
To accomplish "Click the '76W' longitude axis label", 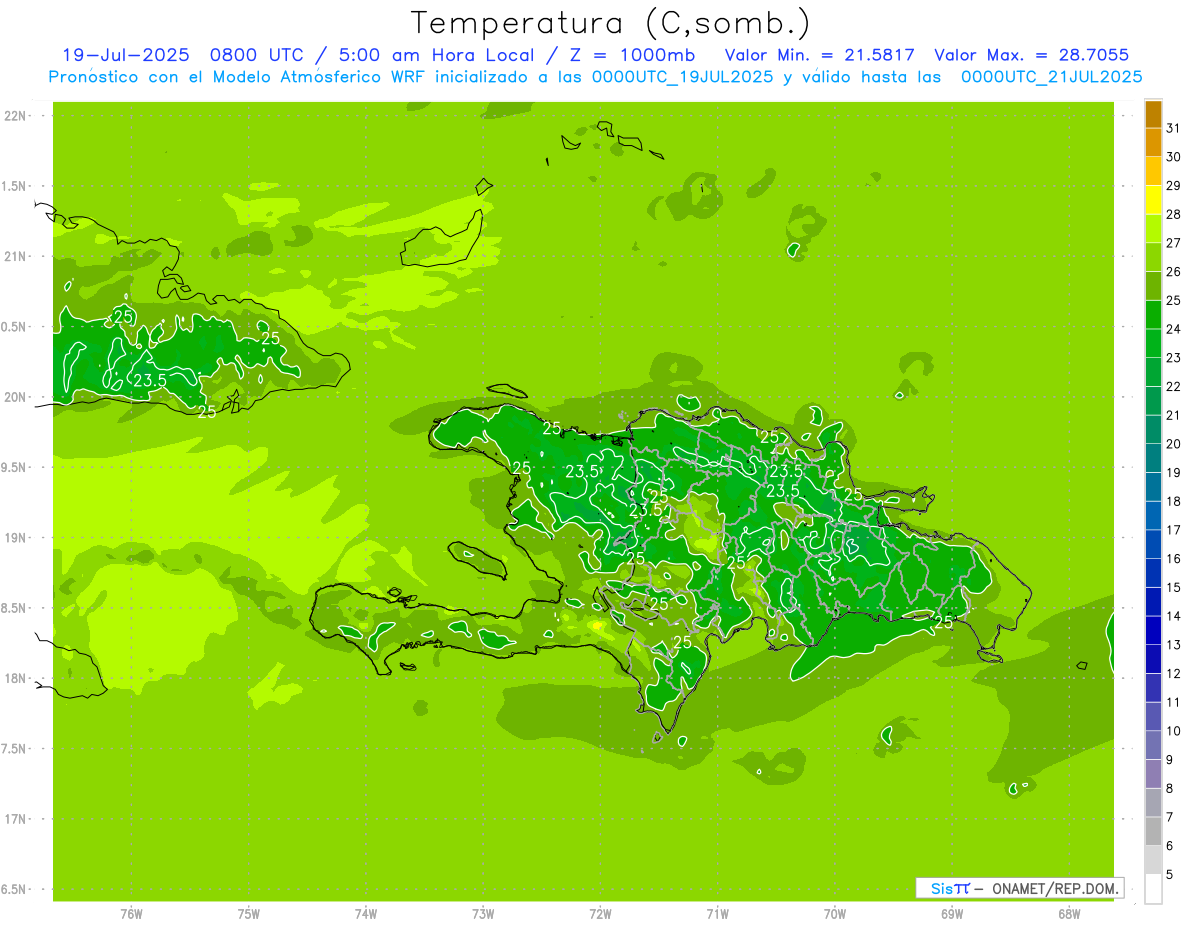I will [x=131, y=914].
